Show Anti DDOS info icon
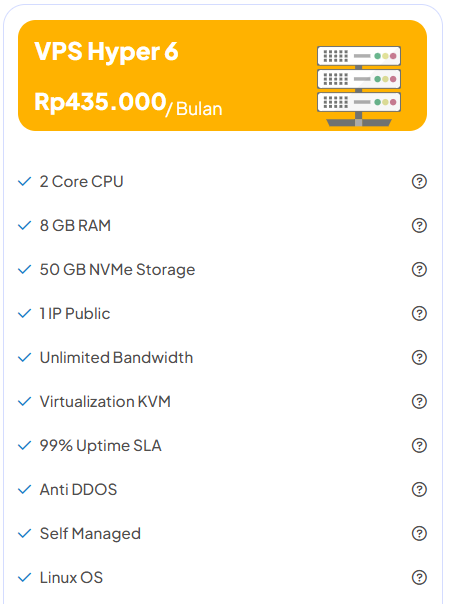The image size is (452, 604). [x=419, y=490]
